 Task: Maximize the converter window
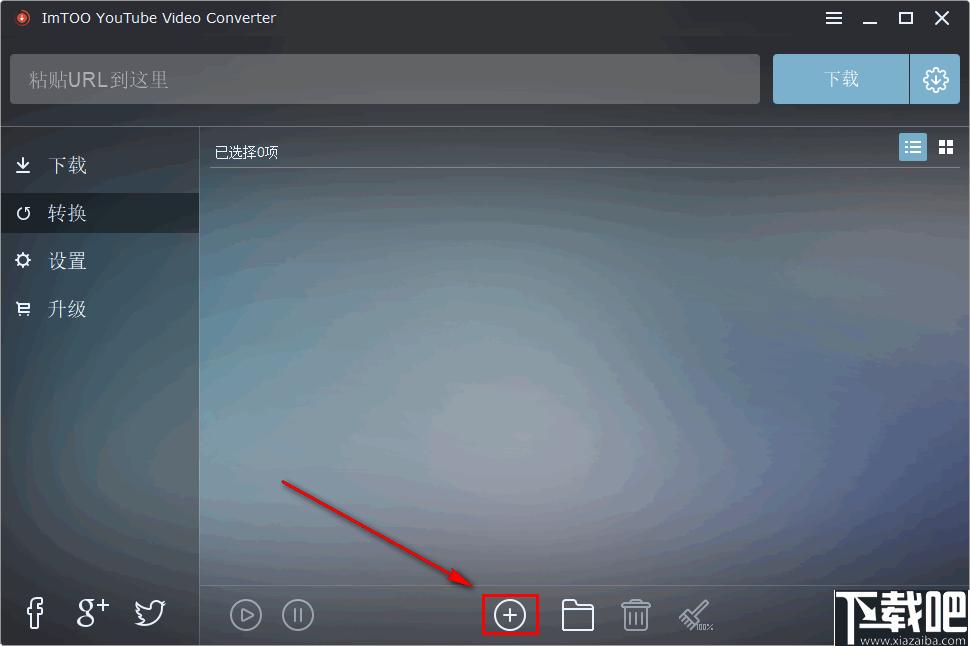click(x=906, y=18)
